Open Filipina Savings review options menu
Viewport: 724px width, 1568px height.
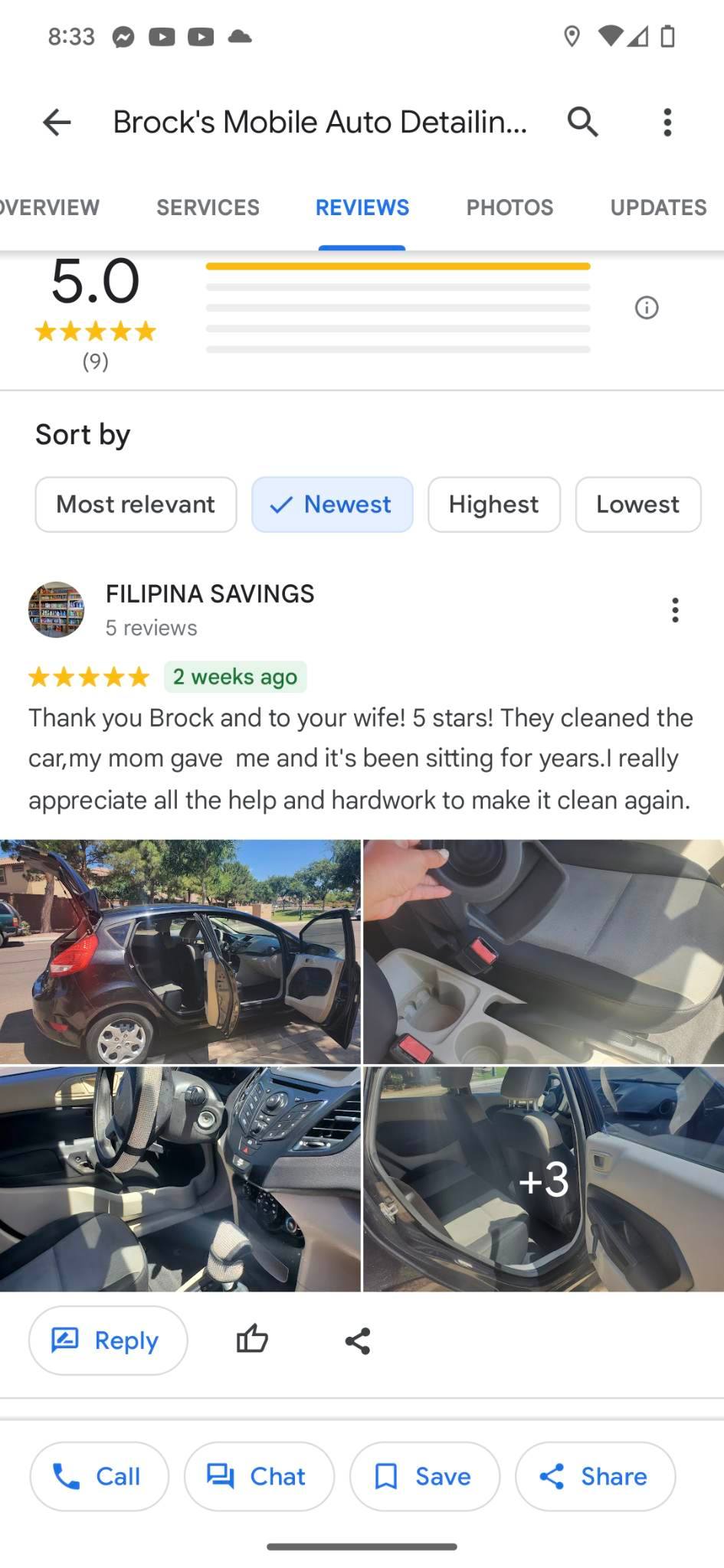point(675,610)
